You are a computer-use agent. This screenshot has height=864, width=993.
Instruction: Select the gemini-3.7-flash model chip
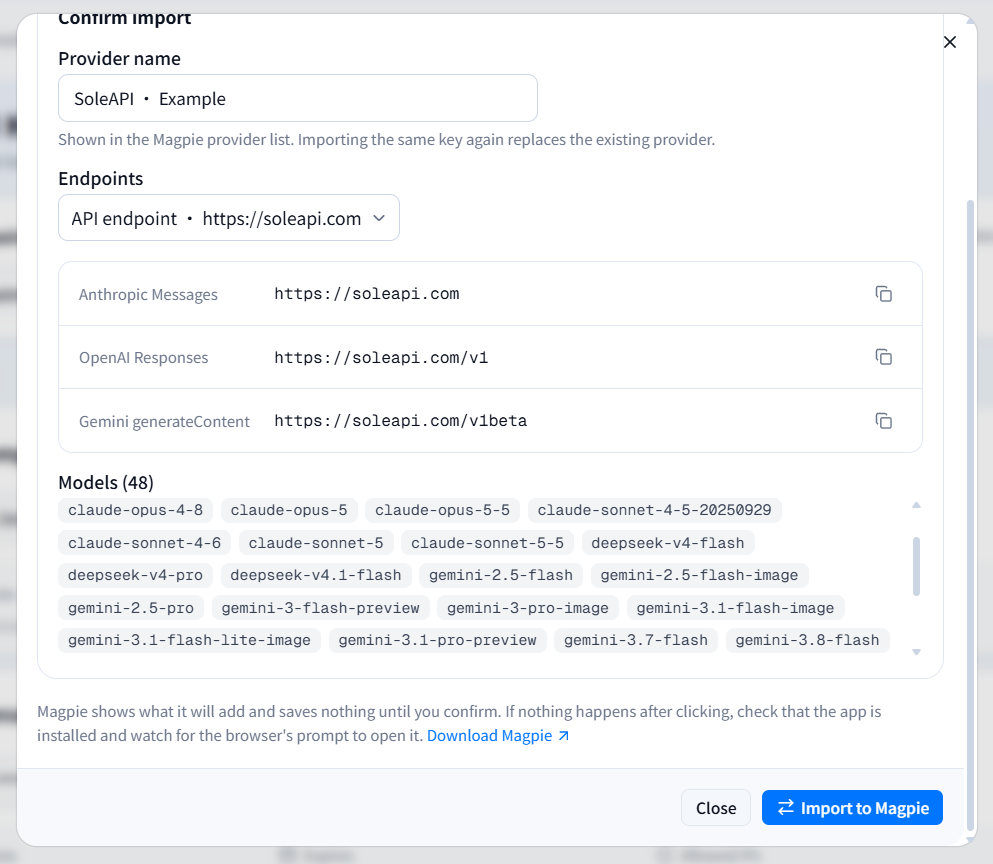[636, 640]
